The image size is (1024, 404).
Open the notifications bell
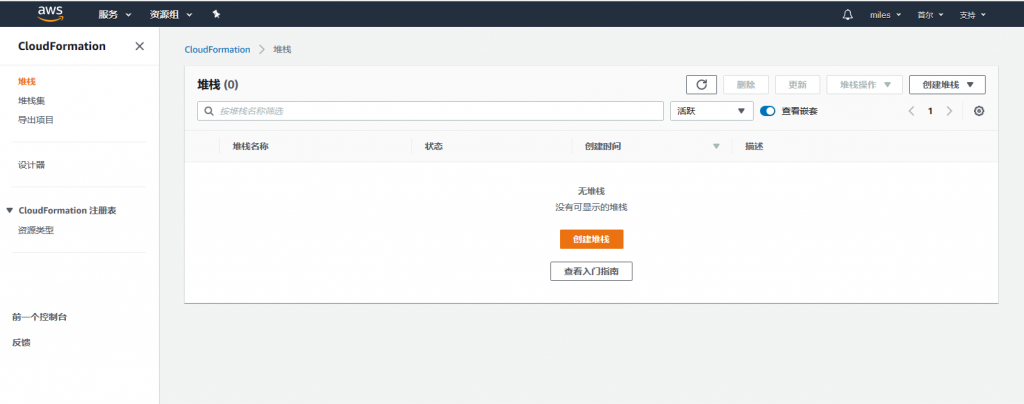[848, 14]
